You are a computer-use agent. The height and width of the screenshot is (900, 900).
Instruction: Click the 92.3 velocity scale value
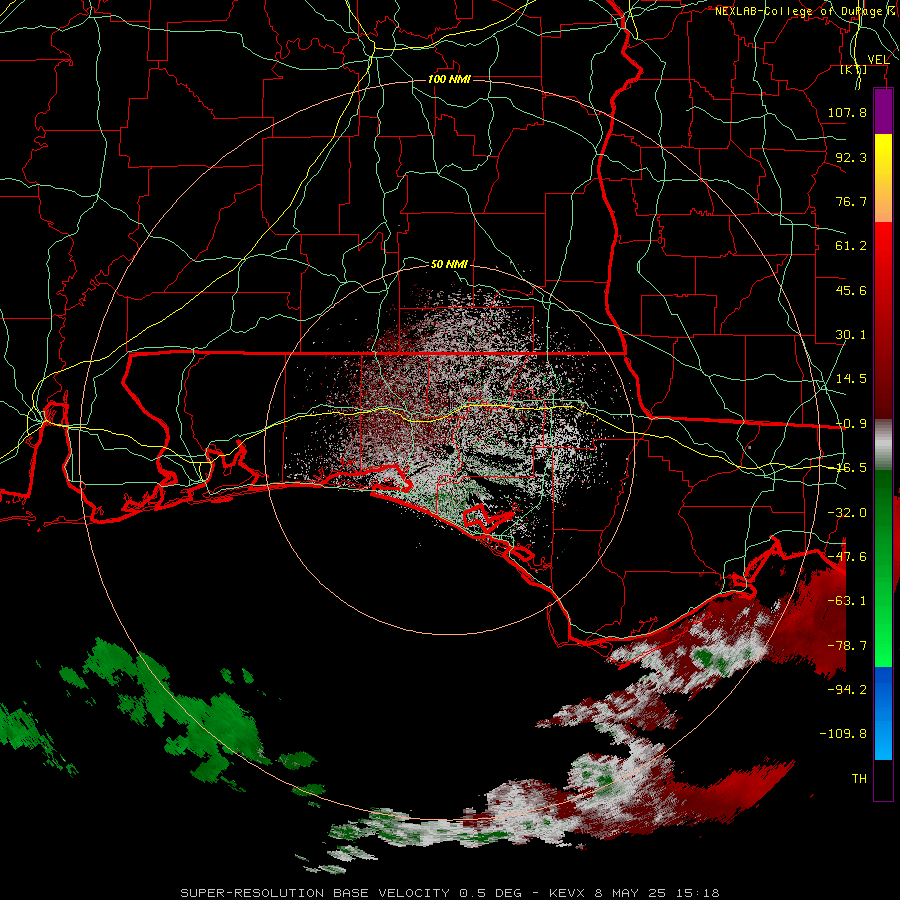point(851,157)
